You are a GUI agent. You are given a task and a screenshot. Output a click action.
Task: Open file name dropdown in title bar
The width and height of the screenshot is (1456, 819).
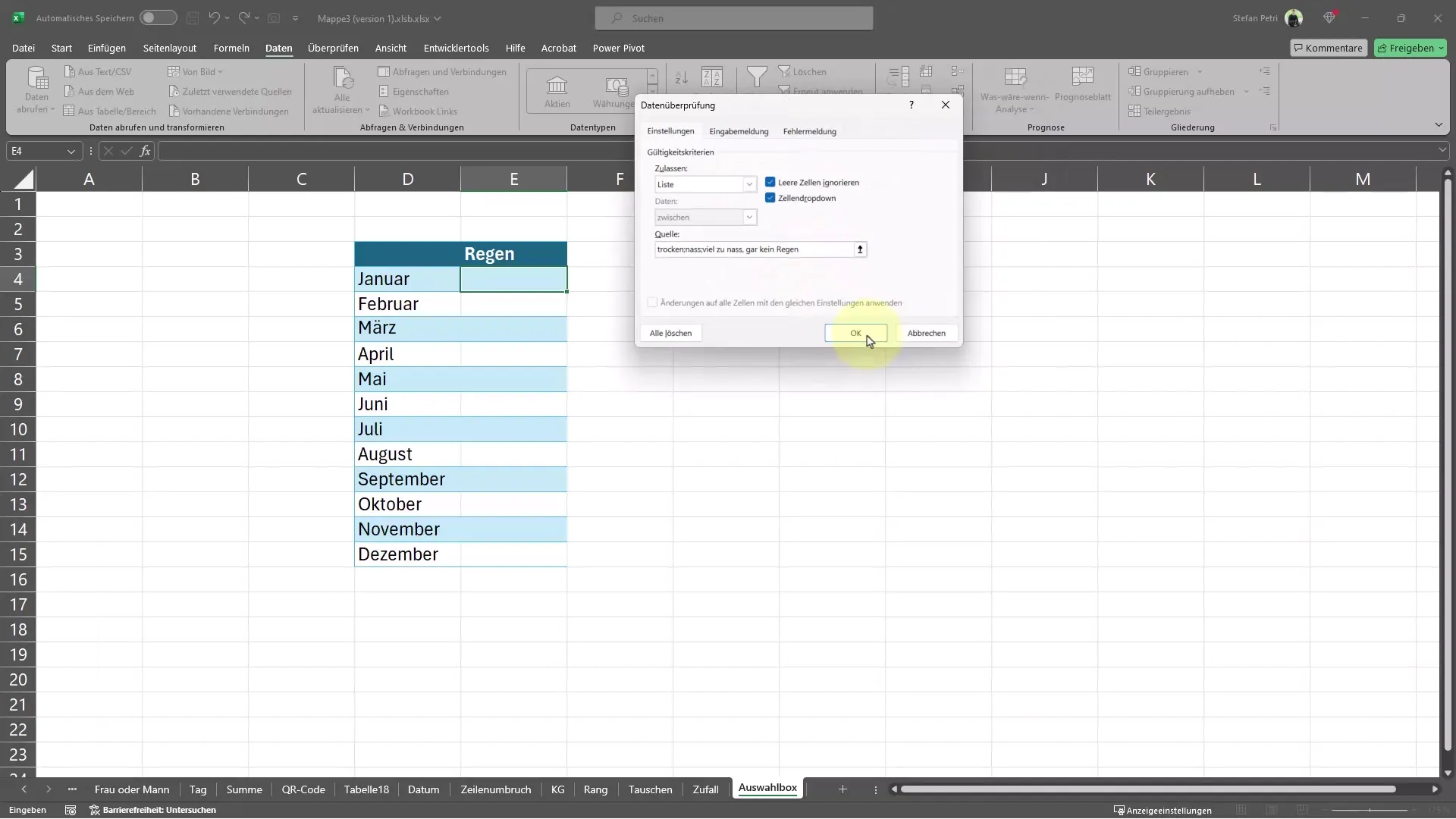tap(438, 18)
